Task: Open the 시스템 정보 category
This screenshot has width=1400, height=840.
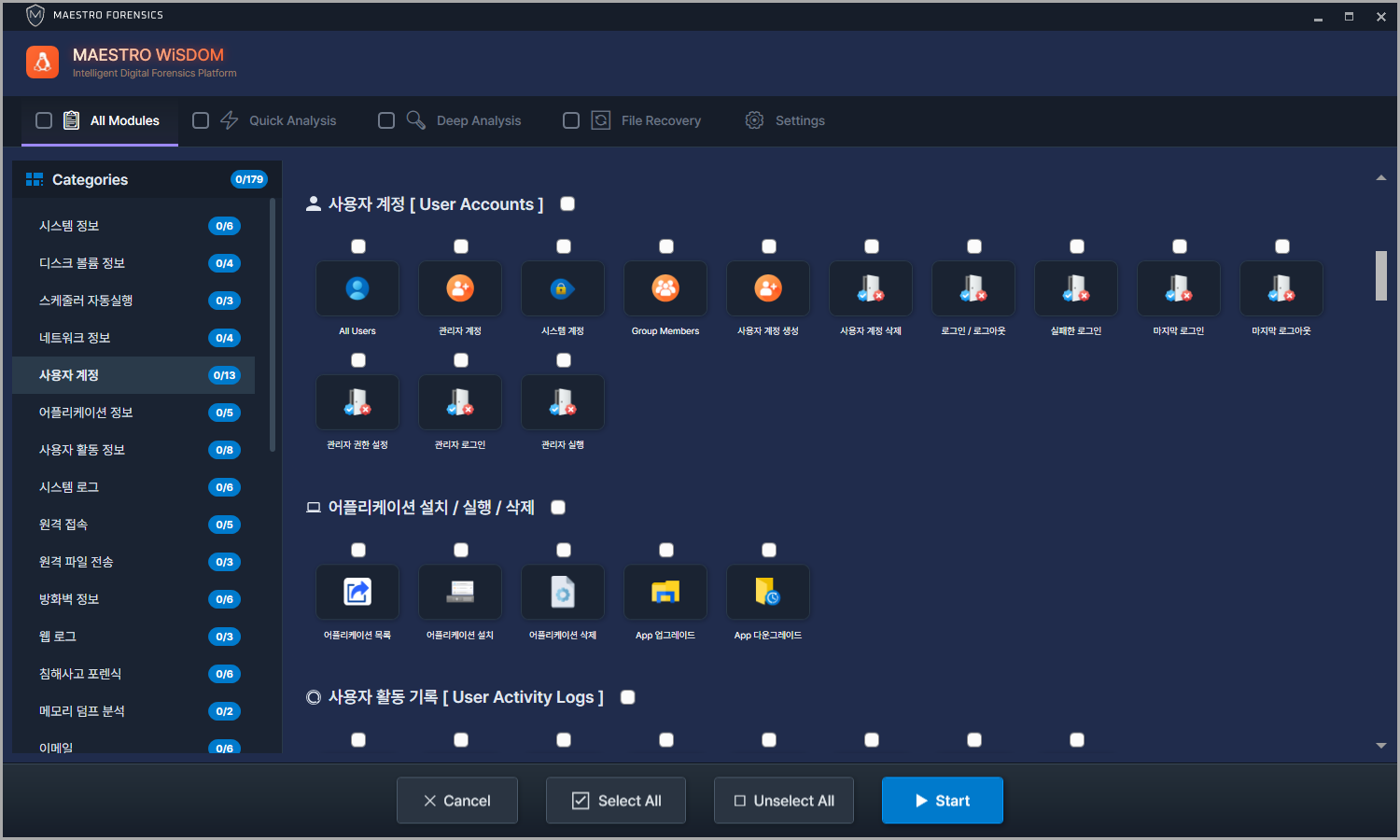Action: pyautogui.click(x=69, y=226)
